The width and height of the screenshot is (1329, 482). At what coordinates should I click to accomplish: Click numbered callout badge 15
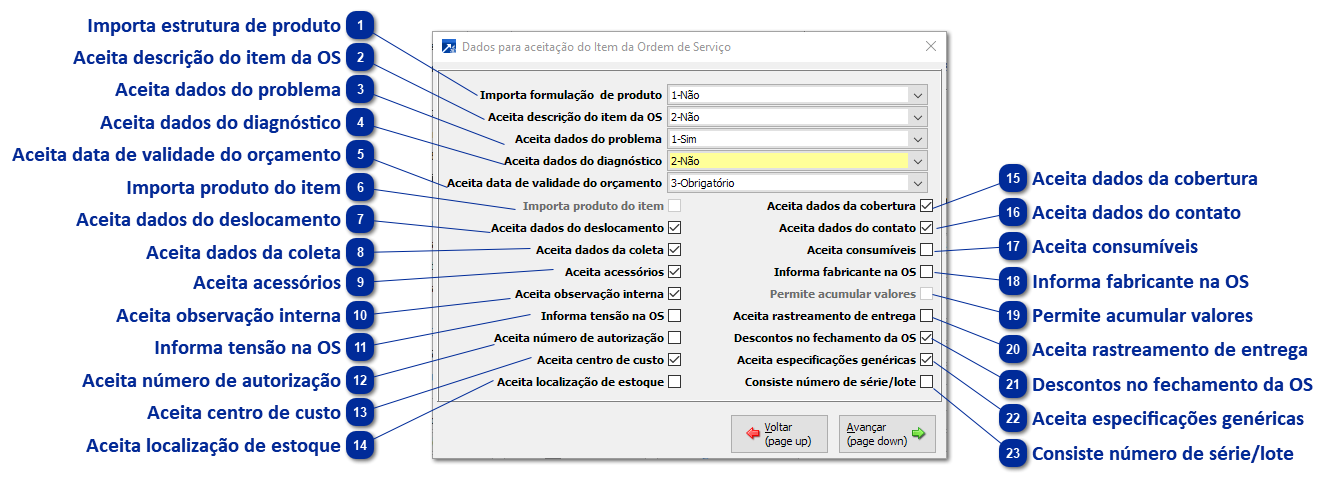pos(1014,179)
